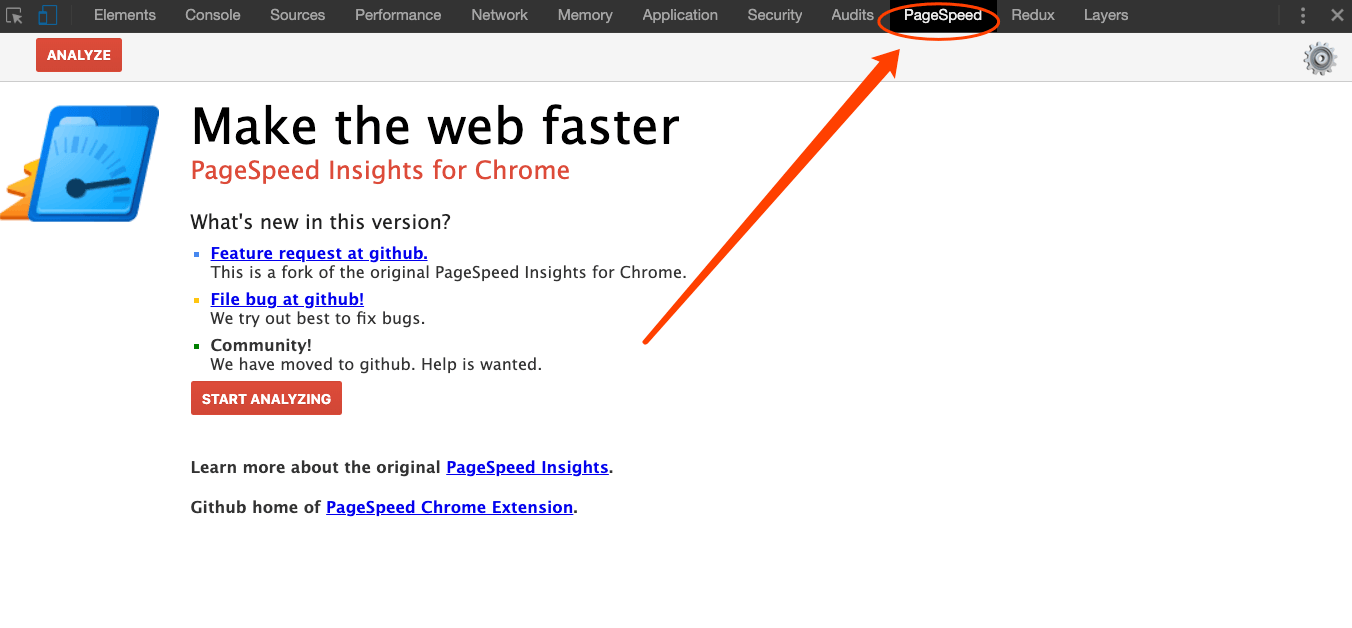Image resolution: width=1352 pixels, height=628 pixels.
Task: Switch to the Elements tab
Action: coord(125,15)
